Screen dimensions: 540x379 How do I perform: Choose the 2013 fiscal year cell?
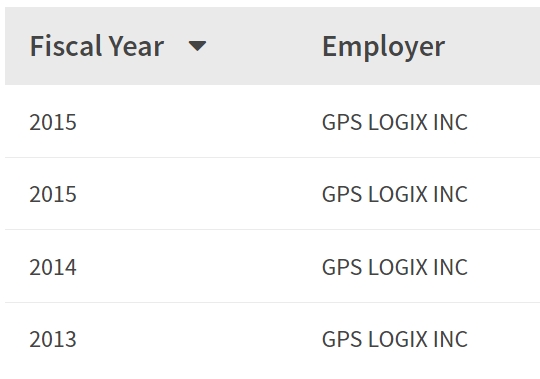53,339
